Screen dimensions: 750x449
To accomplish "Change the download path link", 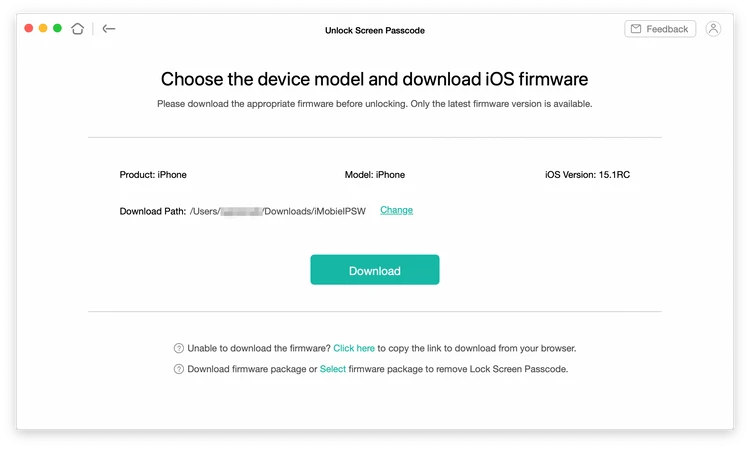I will [397, 210].
